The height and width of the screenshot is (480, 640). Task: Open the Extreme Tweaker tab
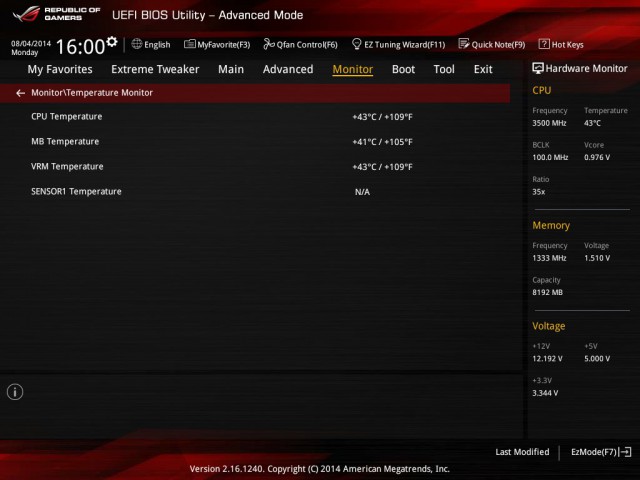coord(155,69)
